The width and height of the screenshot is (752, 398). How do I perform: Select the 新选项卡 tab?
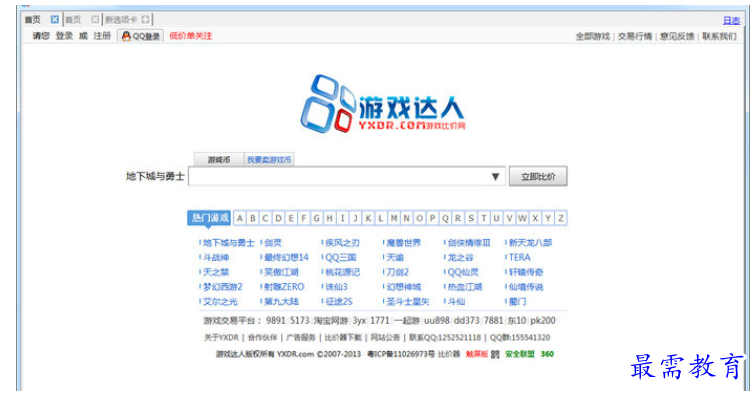click(x=121, y=20)
